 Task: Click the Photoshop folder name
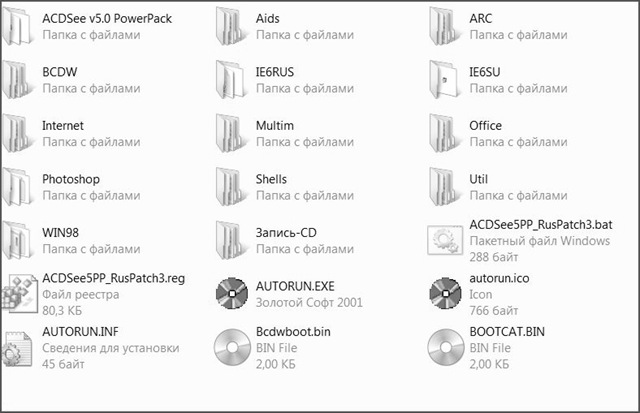(71, 179)
